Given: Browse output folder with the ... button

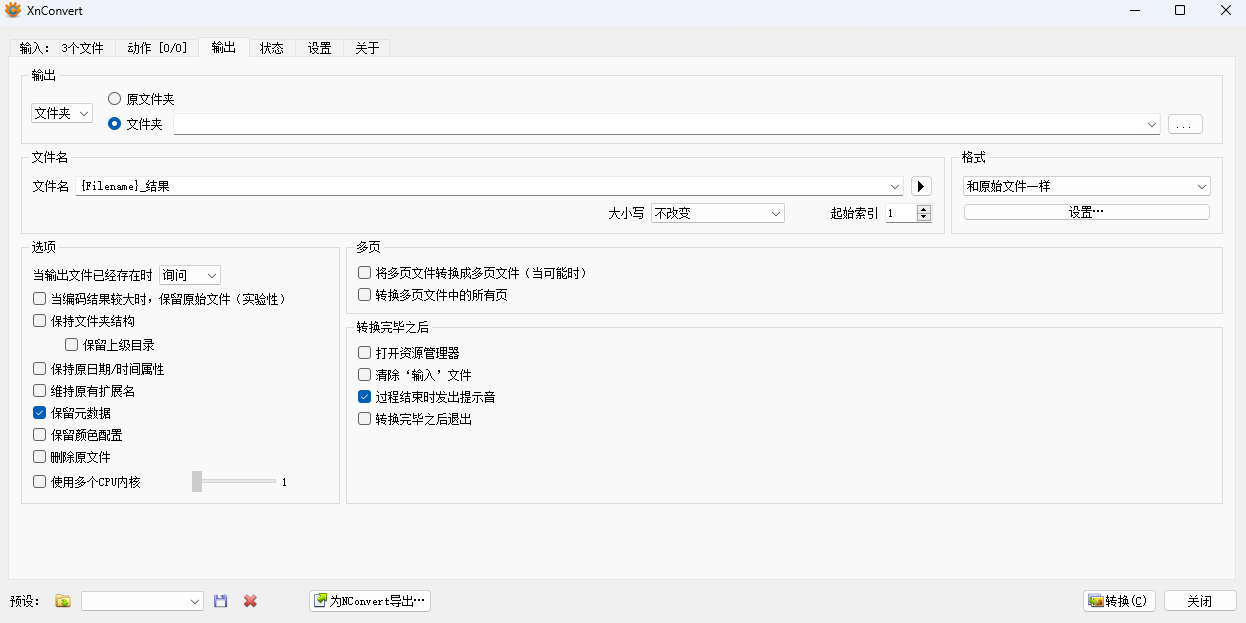Looking at the screenshot, I should (1184, 123).
